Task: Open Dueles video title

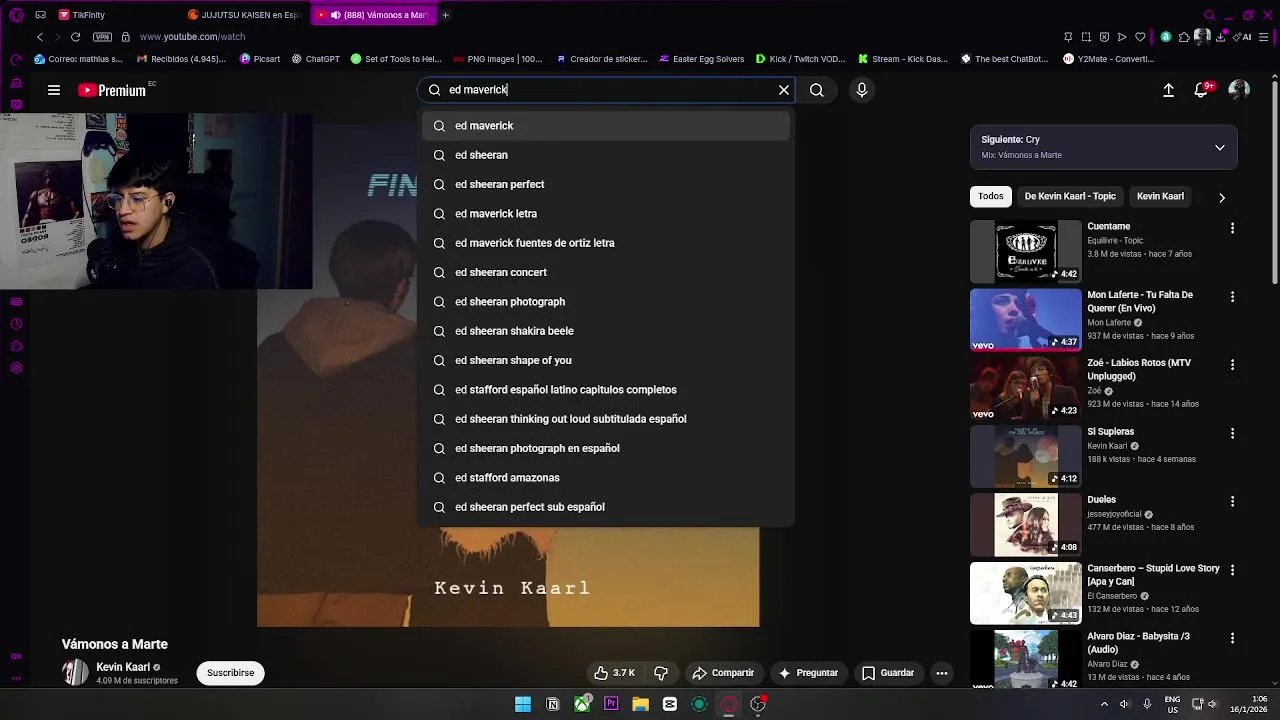Action: (1101, 500)
